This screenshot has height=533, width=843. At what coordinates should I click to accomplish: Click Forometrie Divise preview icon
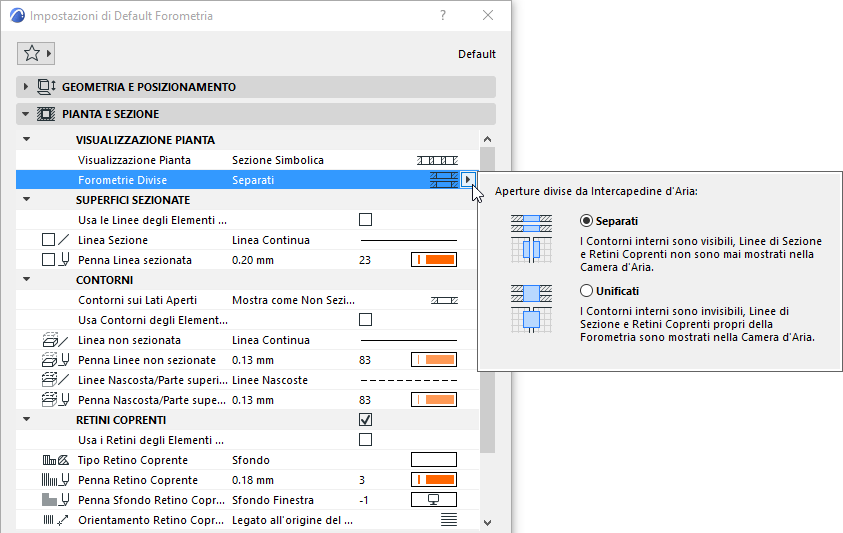pyautogui.click(x=444, y=180)
